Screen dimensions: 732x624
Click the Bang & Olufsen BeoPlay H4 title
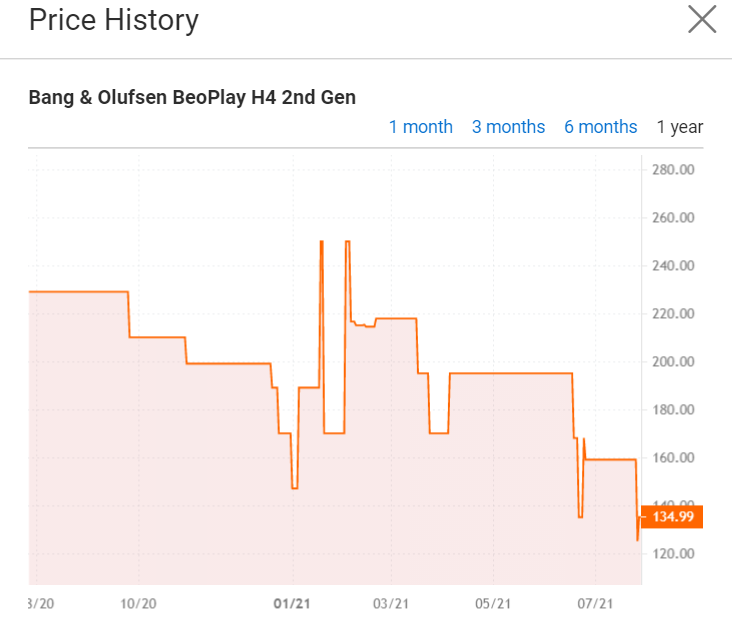[192, 98]
